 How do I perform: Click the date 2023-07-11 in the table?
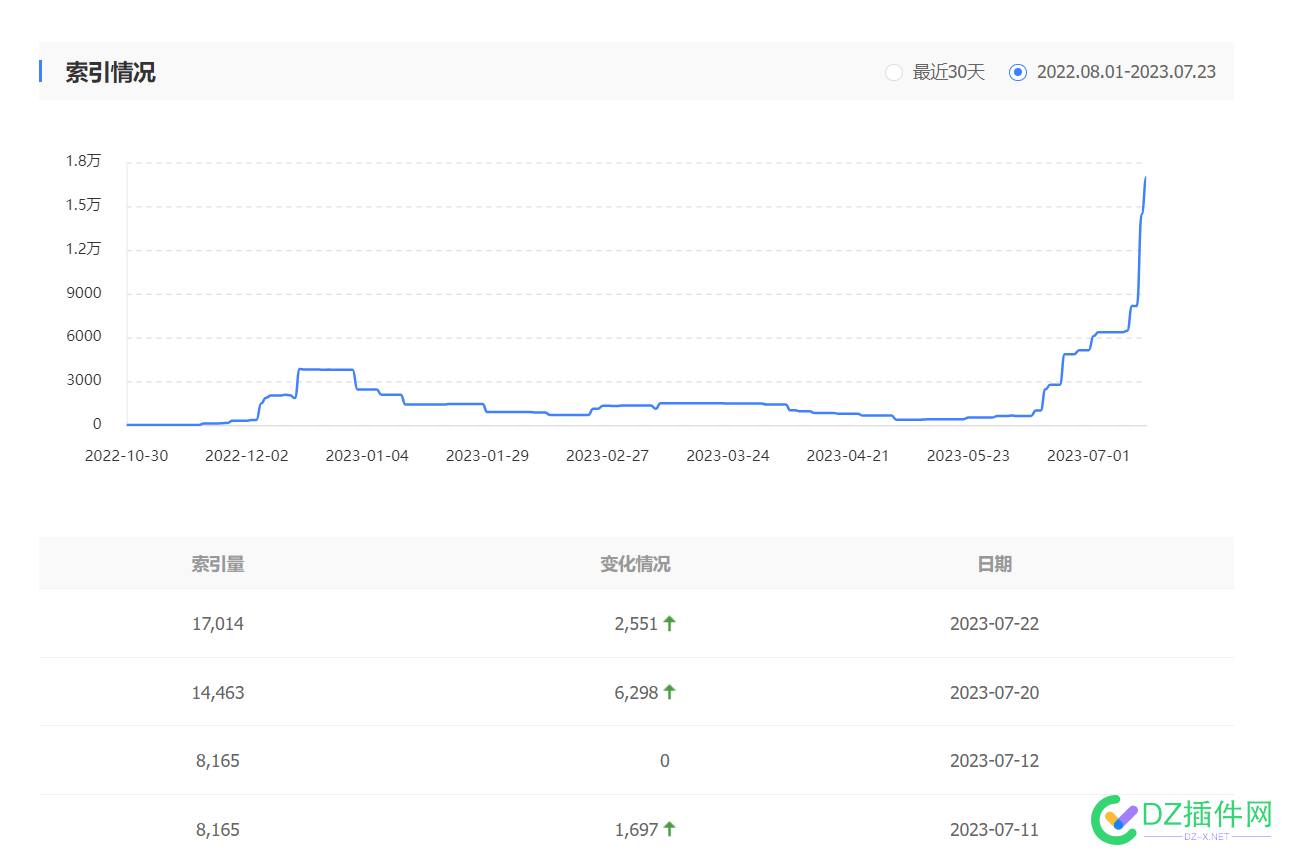click(994, 829)
